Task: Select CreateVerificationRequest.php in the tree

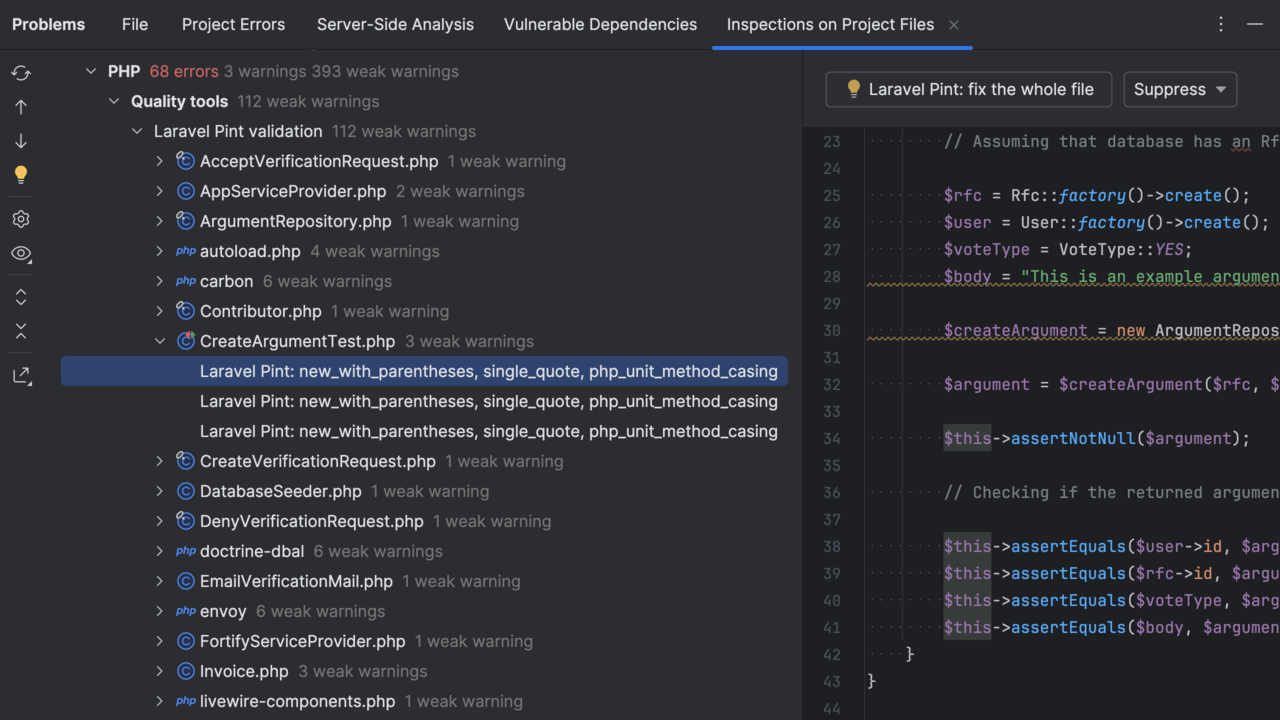Action: pos(317,461)
